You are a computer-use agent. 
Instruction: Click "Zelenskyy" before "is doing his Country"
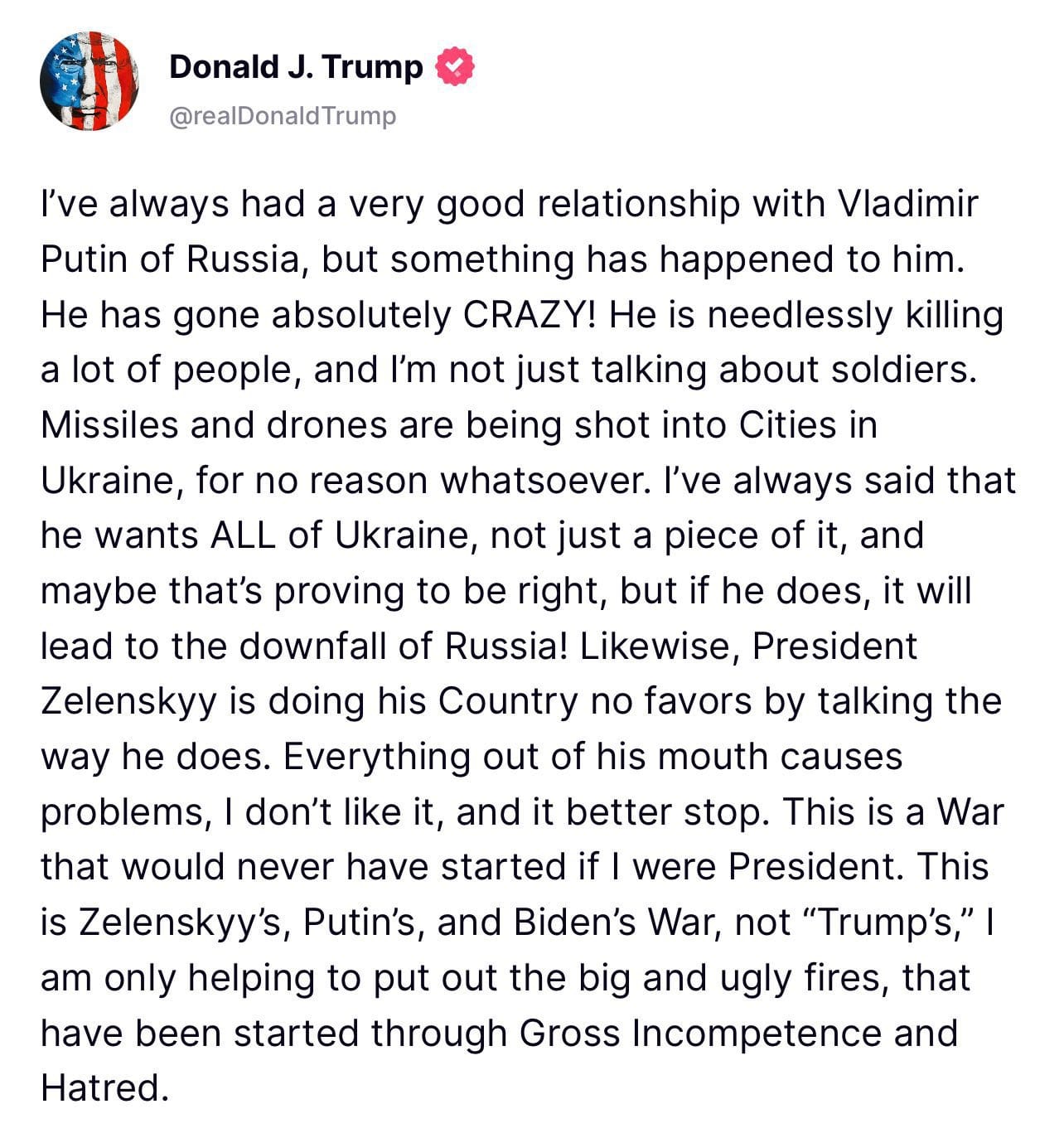tap(128, 701)
